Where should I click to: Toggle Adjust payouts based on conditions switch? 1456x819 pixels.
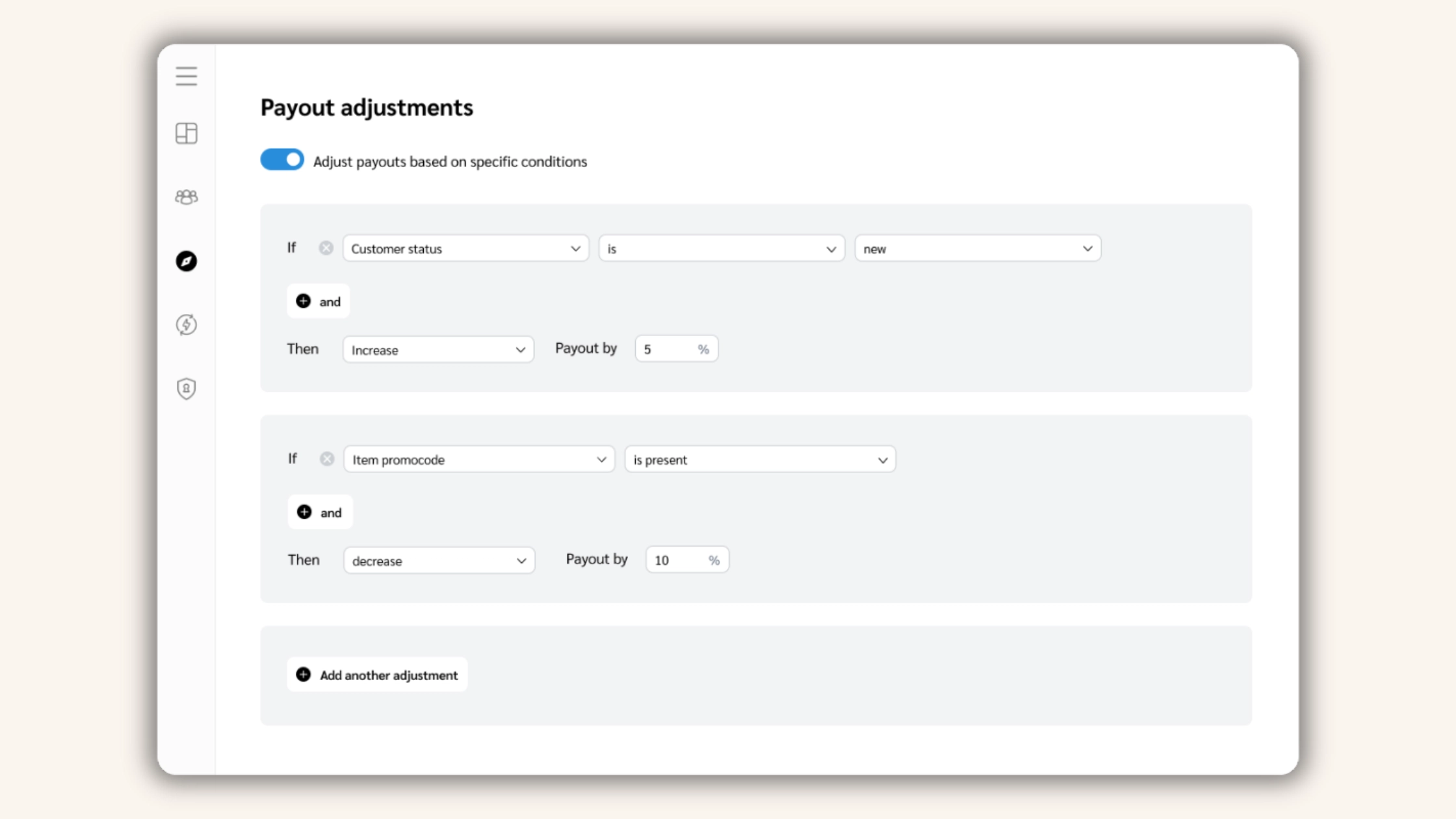click(x=282, y=160)
